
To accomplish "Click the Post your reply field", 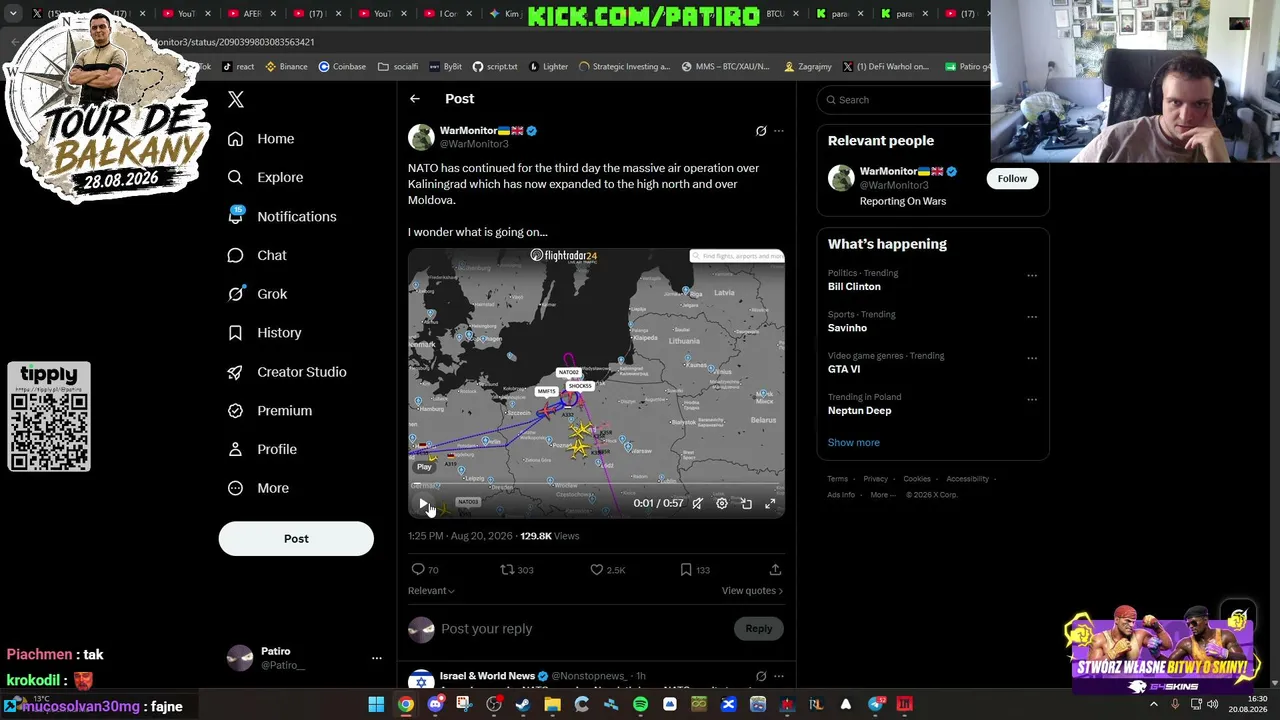I will [585, 629].
